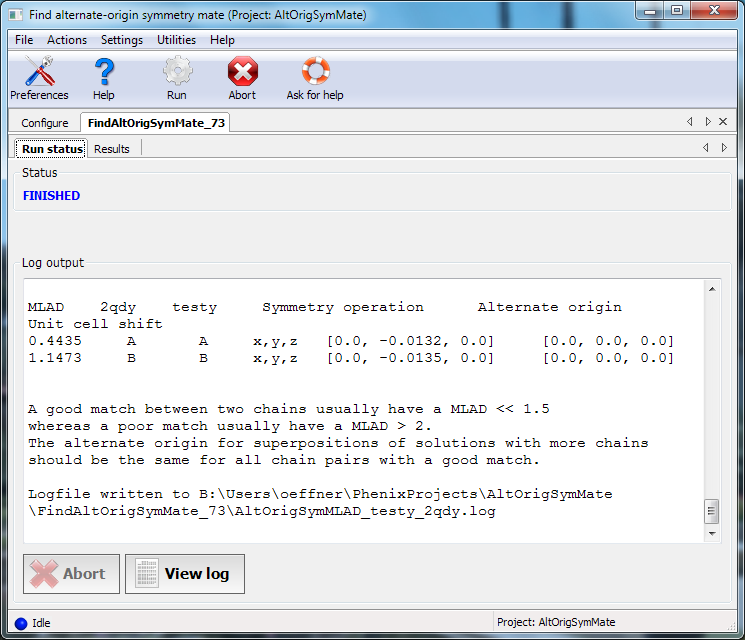Screen dimensions: 745x640
Task: Click the blue question mark Help icon
Action: 104,72
